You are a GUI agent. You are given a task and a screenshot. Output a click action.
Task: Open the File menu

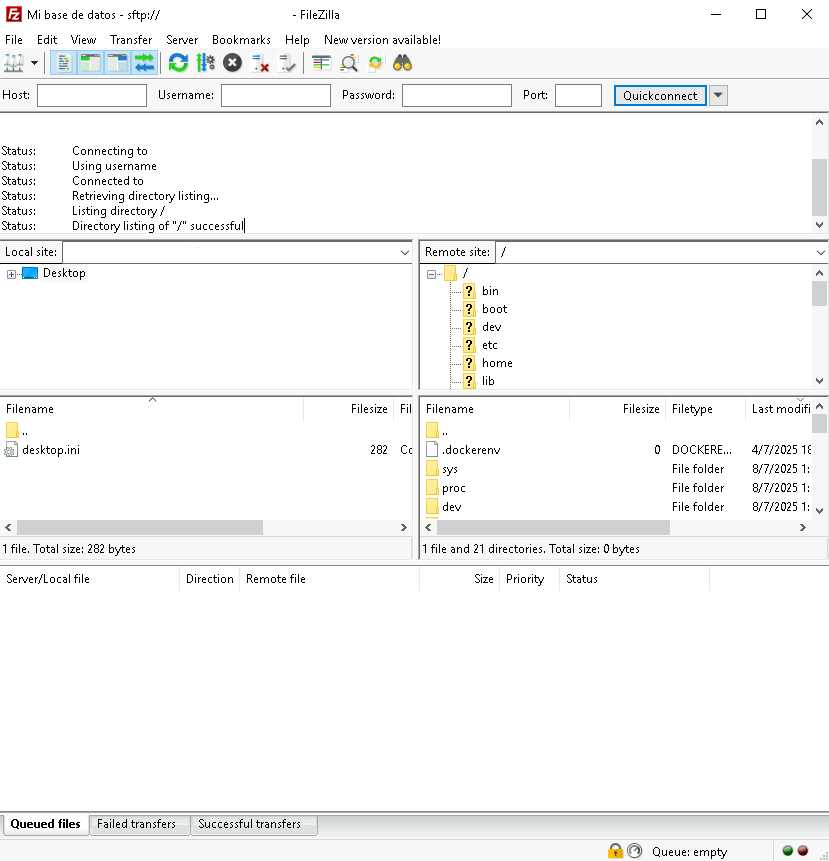[x=14, y=40]
